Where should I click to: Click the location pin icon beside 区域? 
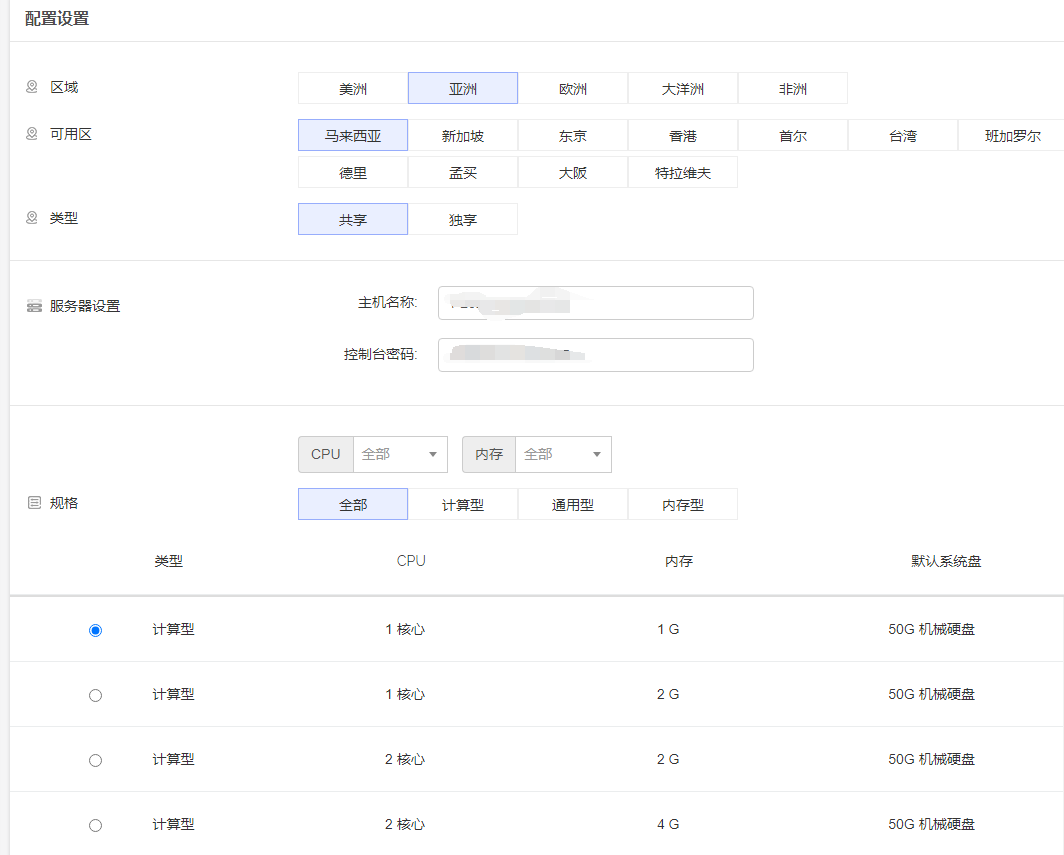click(x=31, y=87)
